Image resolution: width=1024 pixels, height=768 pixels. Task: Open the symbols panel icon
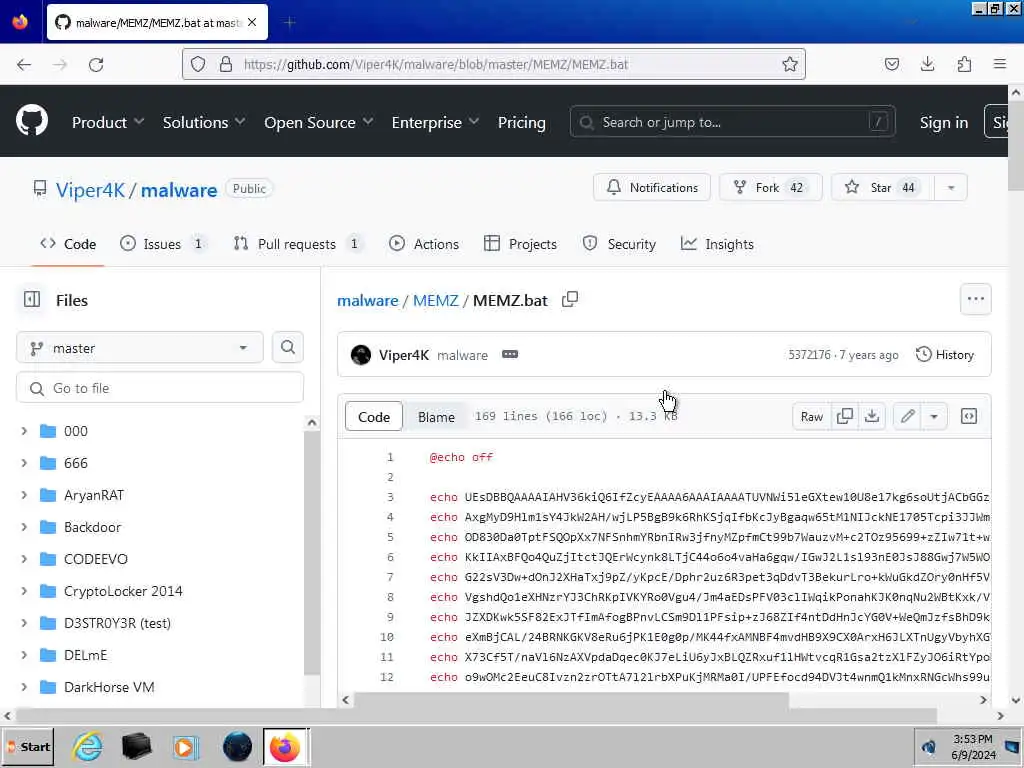click(x=969, y=417)
